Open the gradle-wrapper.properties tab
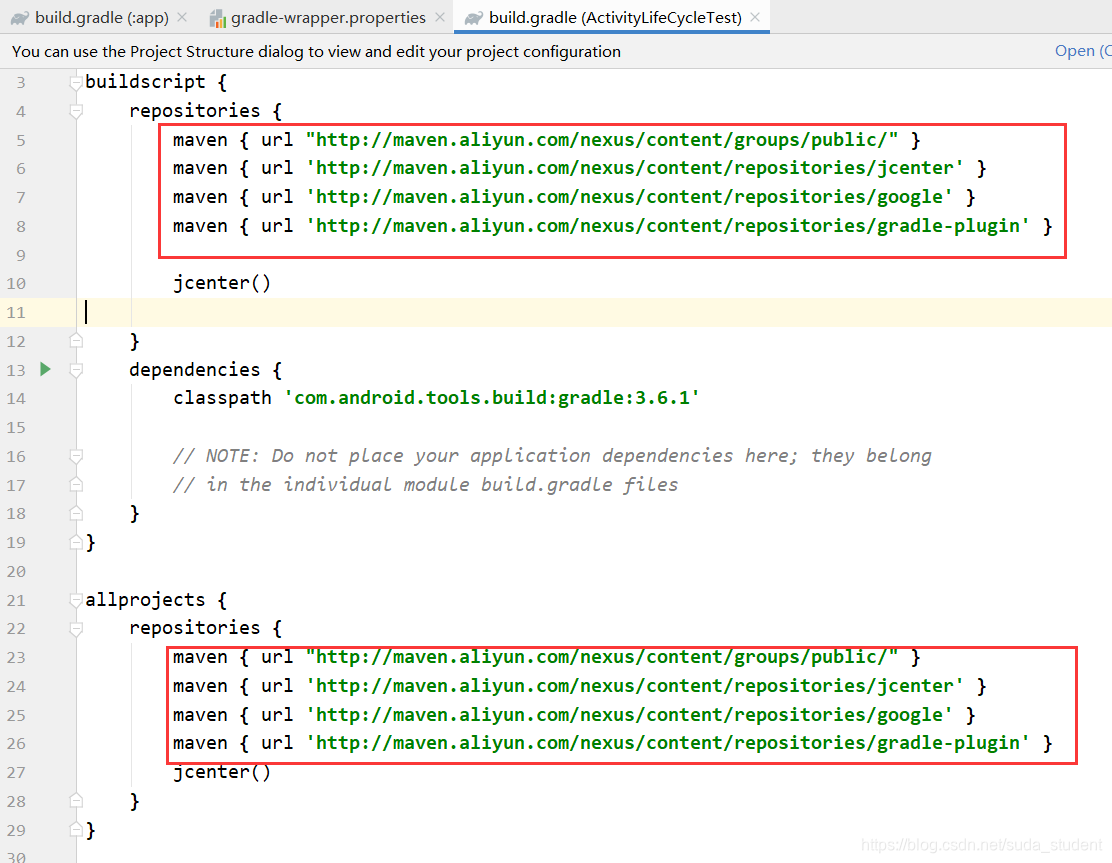Image resolution: width=1112 pixels, height=863 pixels. pyautogui.click(x=328, y=17)
